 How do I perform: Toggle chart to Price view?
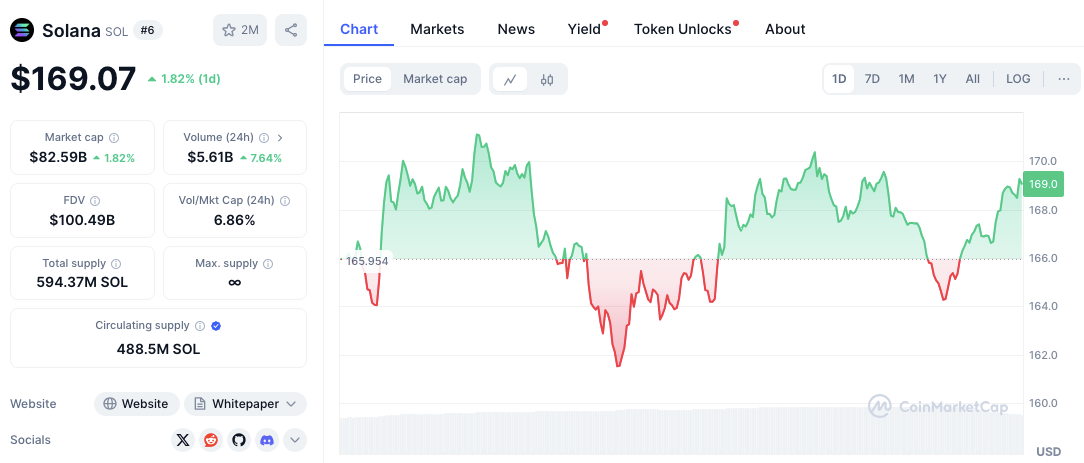click(367, 79)
